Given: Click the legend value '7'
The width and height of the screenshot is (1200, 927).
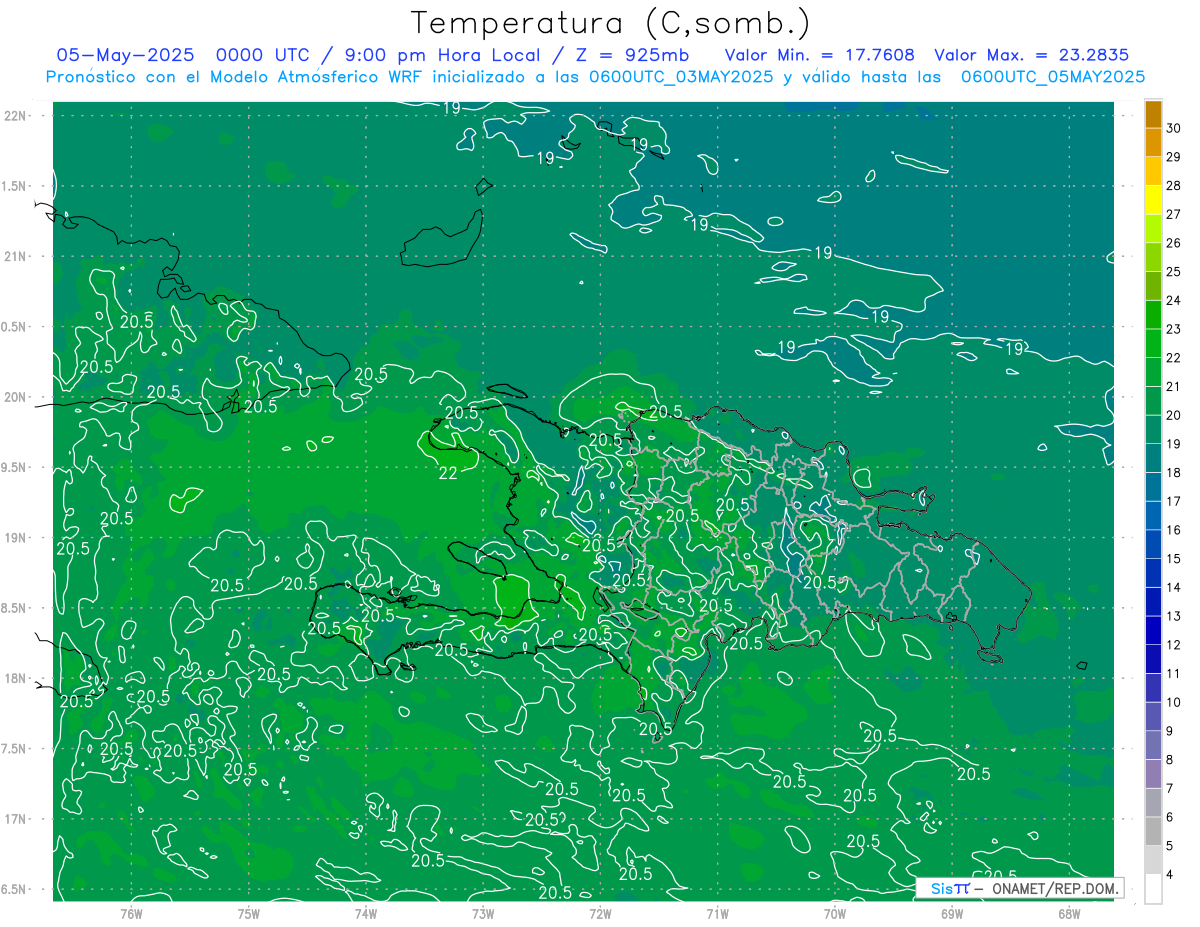Looking at the screenshot, I should pos(1170,789).
